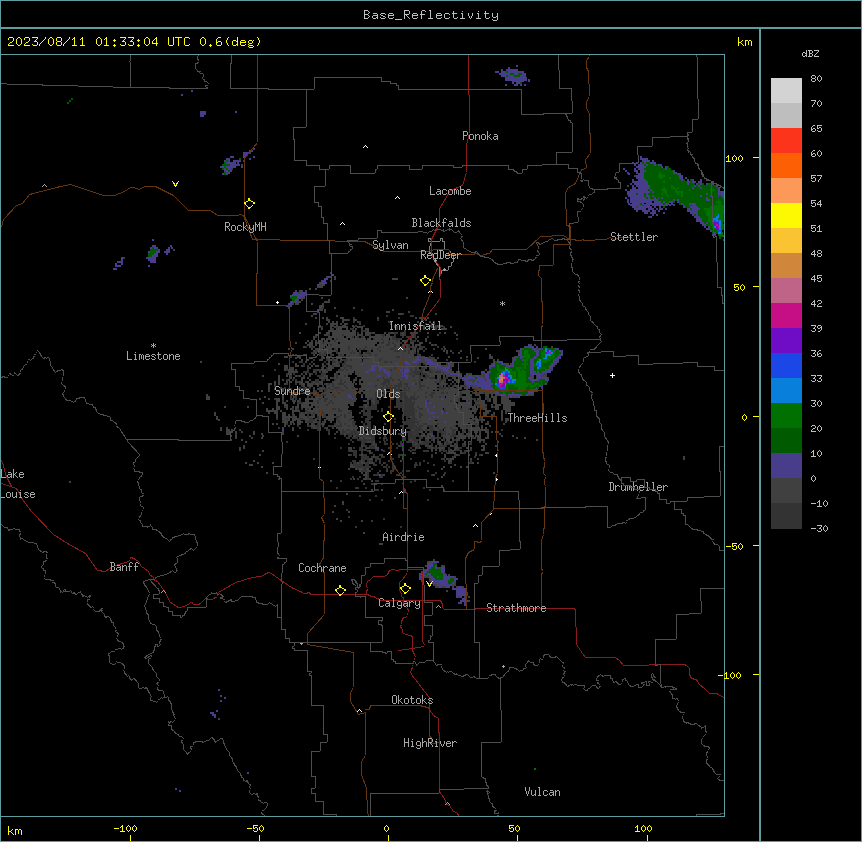Click the magenta storm core near ThreeHills
The width and height of the screenshot is (862, 842).
503,379
